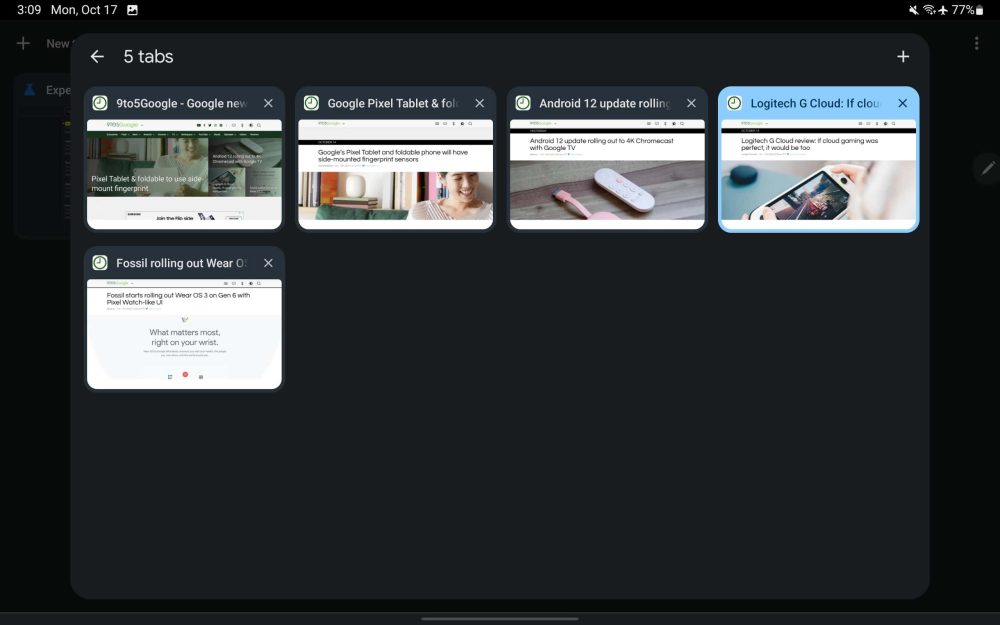Open the three-dot overflow menu
The image size is (1000, 625).
coord(976,44)
